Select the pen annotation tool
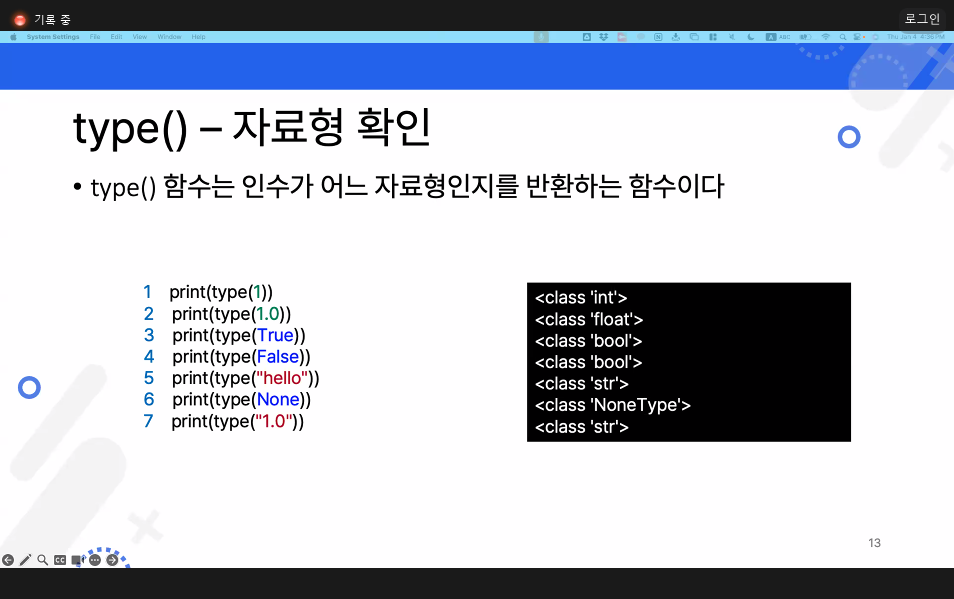 26,560
